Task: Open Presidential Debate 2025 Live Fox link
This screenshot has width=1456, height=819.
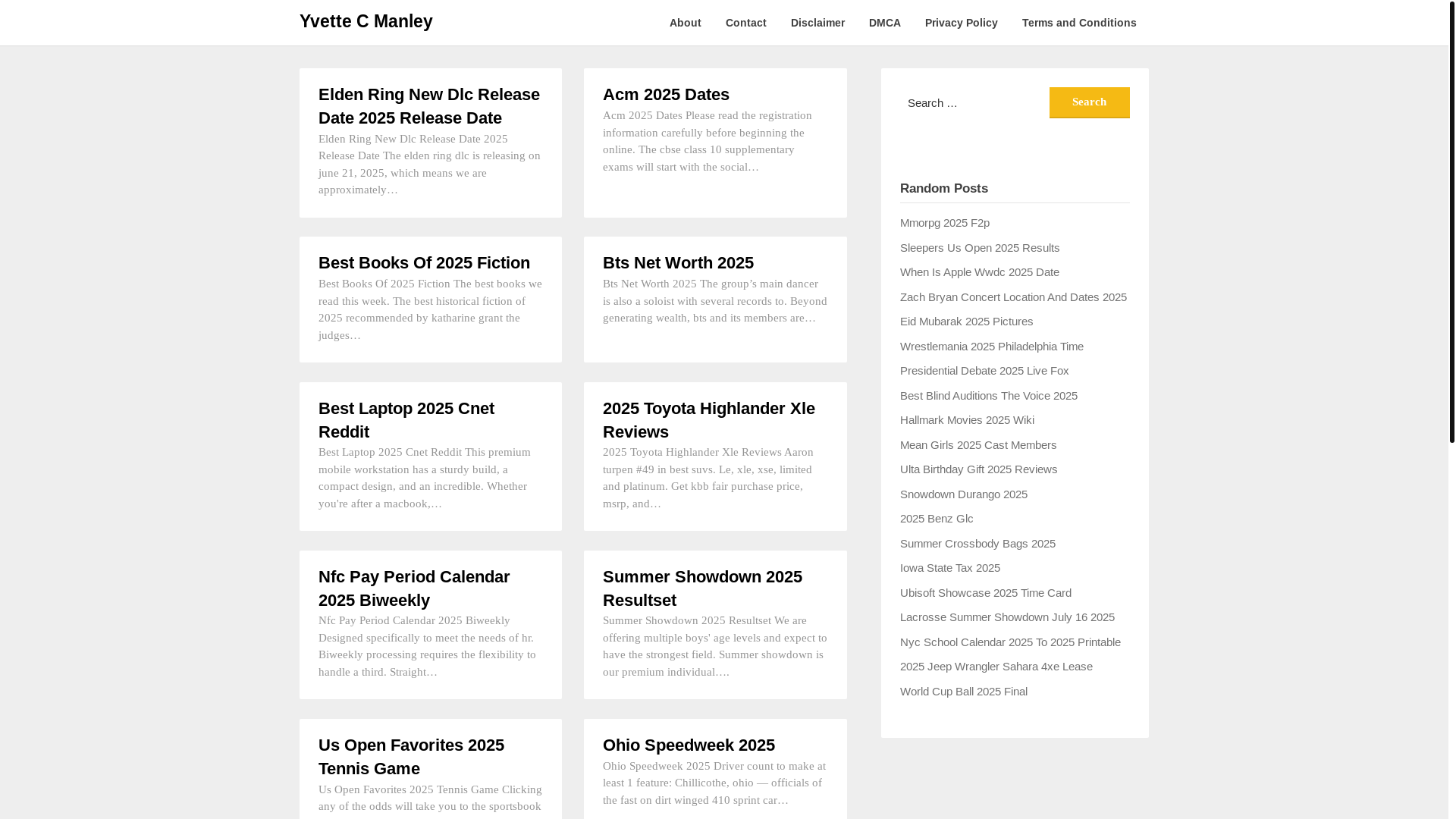Action: [x=984, y=371]
